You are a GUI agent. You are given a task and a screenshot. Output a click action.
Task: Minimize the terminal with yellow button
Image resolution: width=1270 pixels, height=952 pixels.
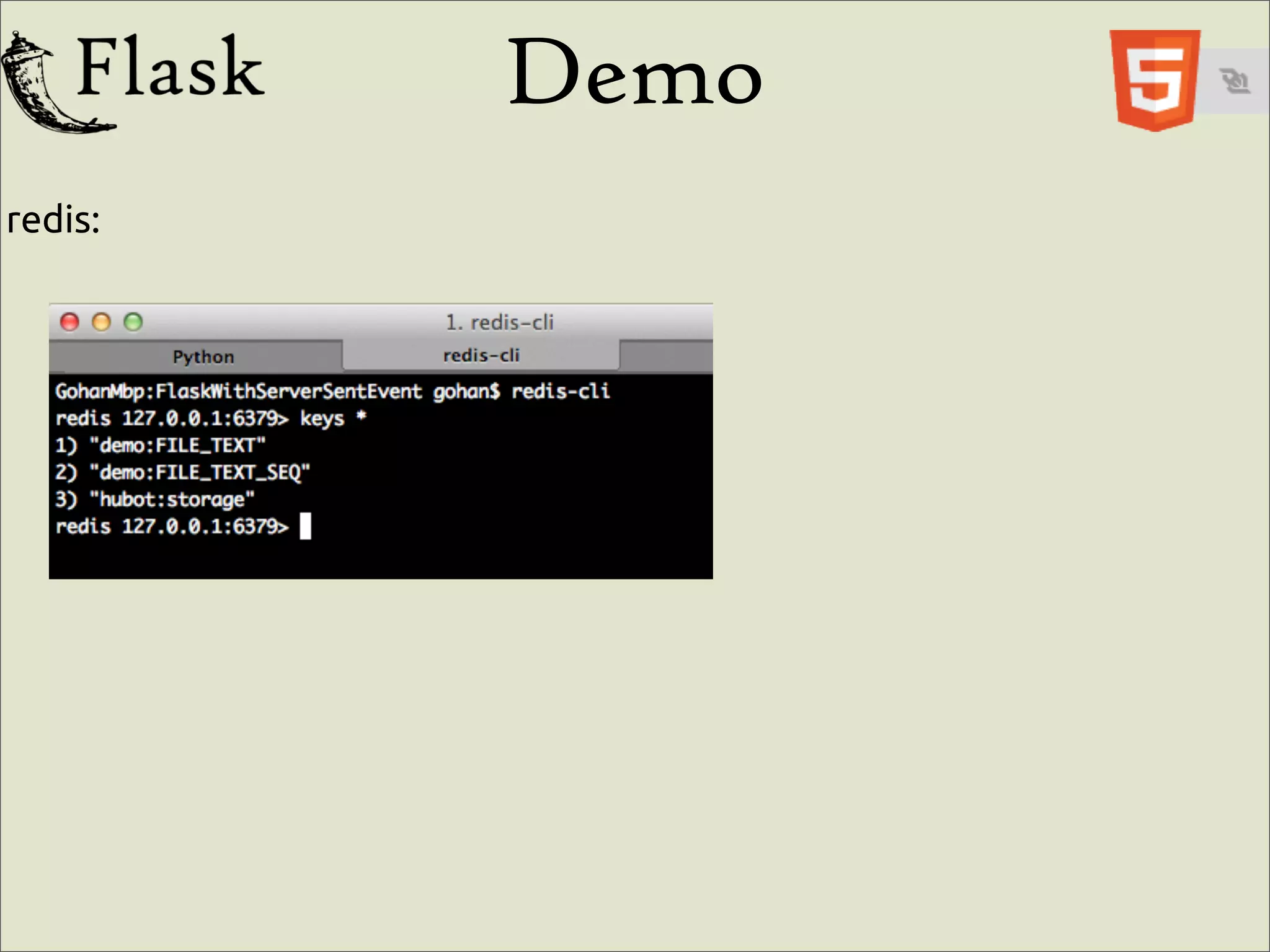101,322
